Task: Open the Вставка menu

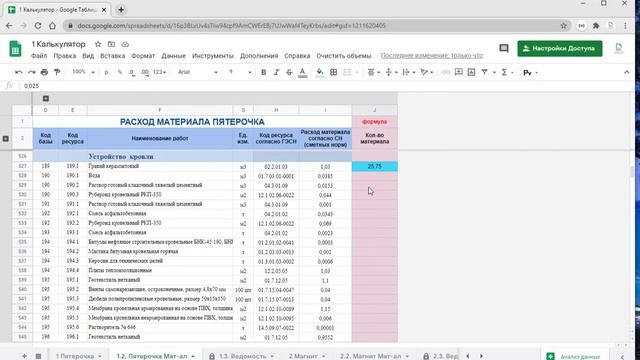Action: coord(113,56)
